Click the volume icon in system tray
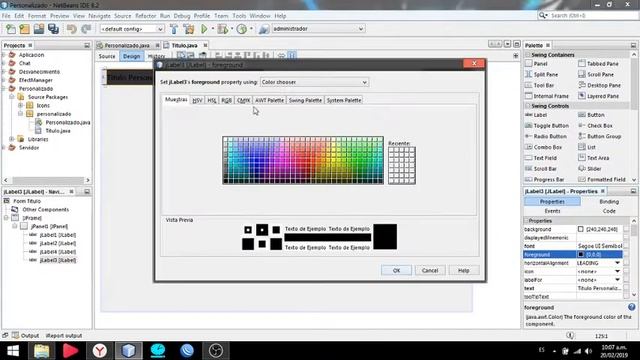640x360 pixels. [588, 351]
